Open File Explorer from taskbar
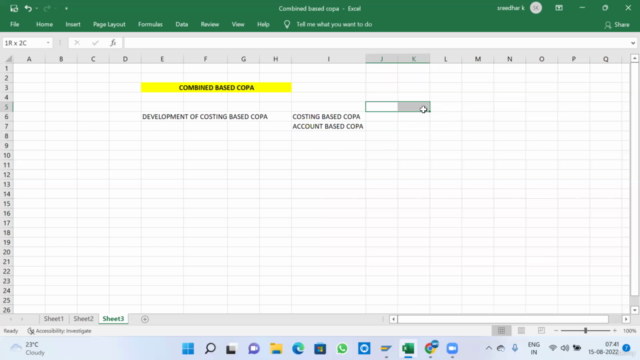The height and width of the screenshot is (360, 640). click(276, 349)
